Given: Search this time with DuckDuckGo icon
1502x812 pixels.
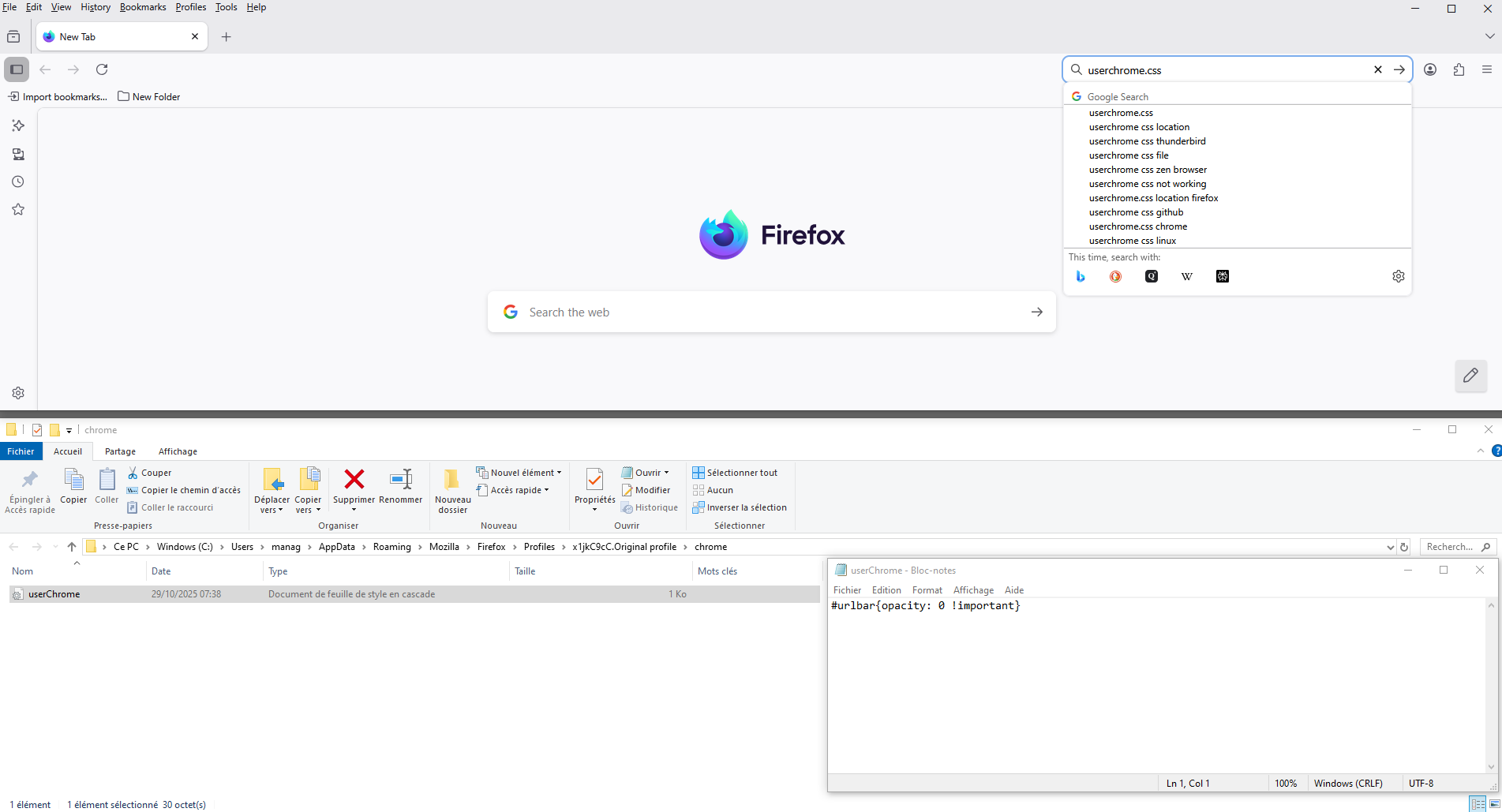Looking at the screenshot, I should tap(1115, 276).
